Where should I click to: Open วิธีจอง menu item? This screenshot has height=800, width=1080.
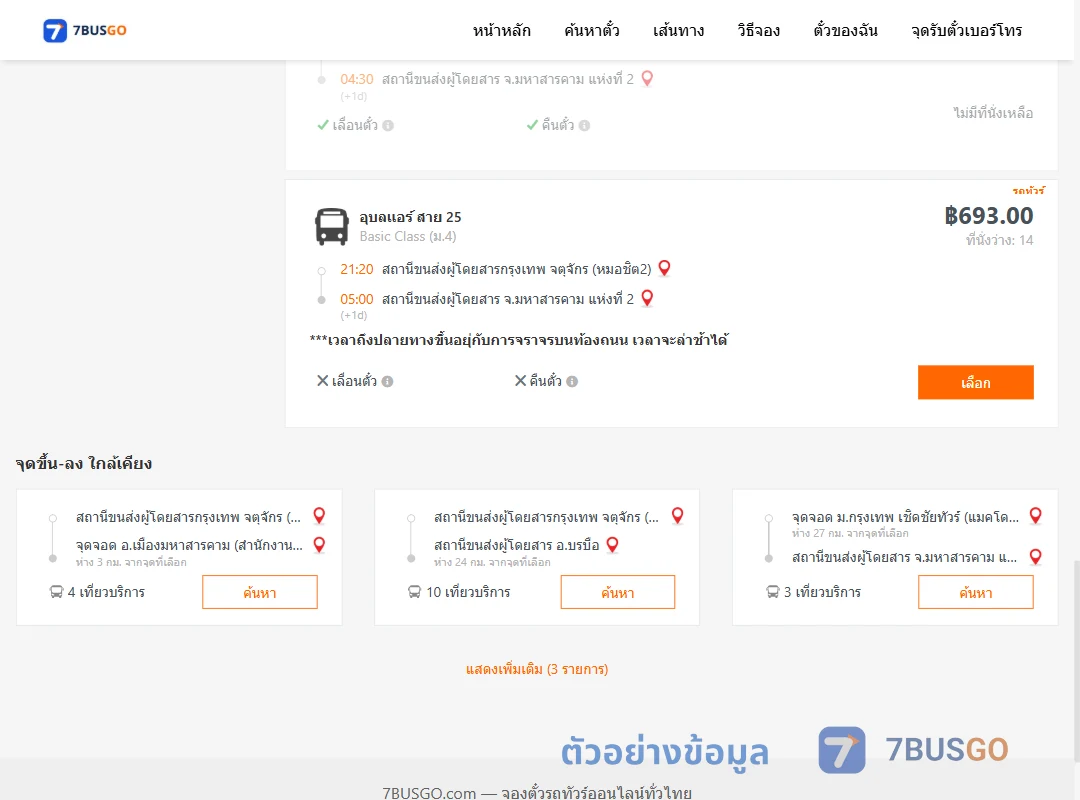pyautogui.click(x=758, y=30)
